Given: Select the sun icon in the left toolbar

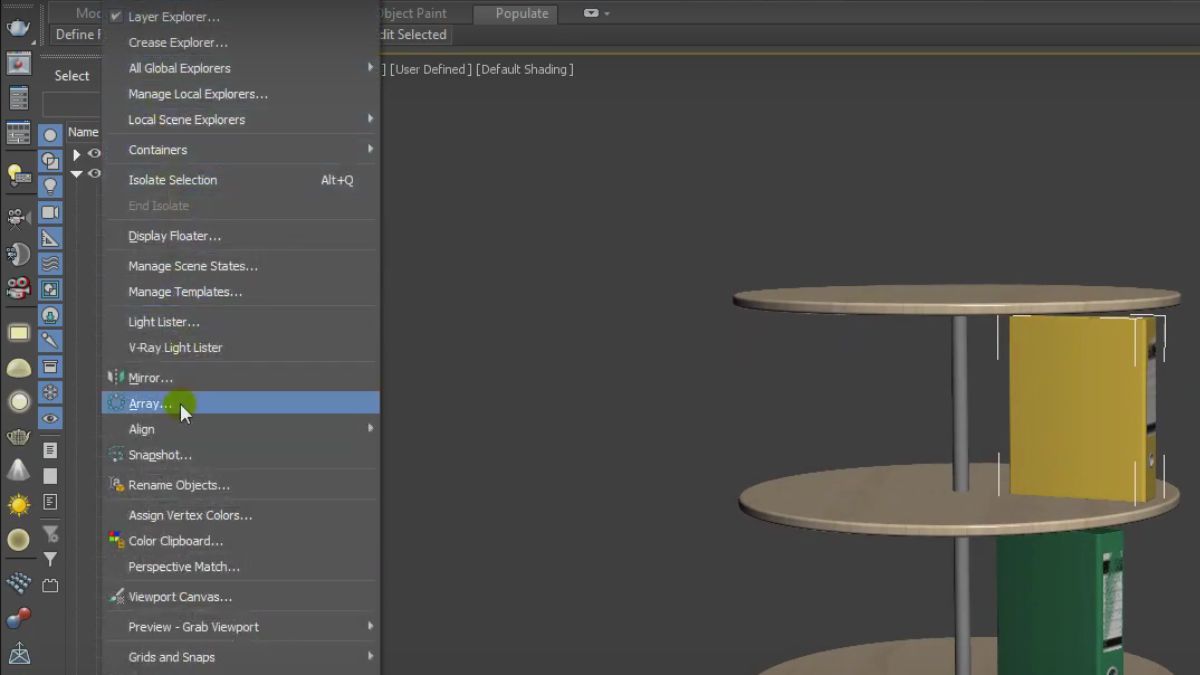Looking at the screenshot, I should [17, 503].
